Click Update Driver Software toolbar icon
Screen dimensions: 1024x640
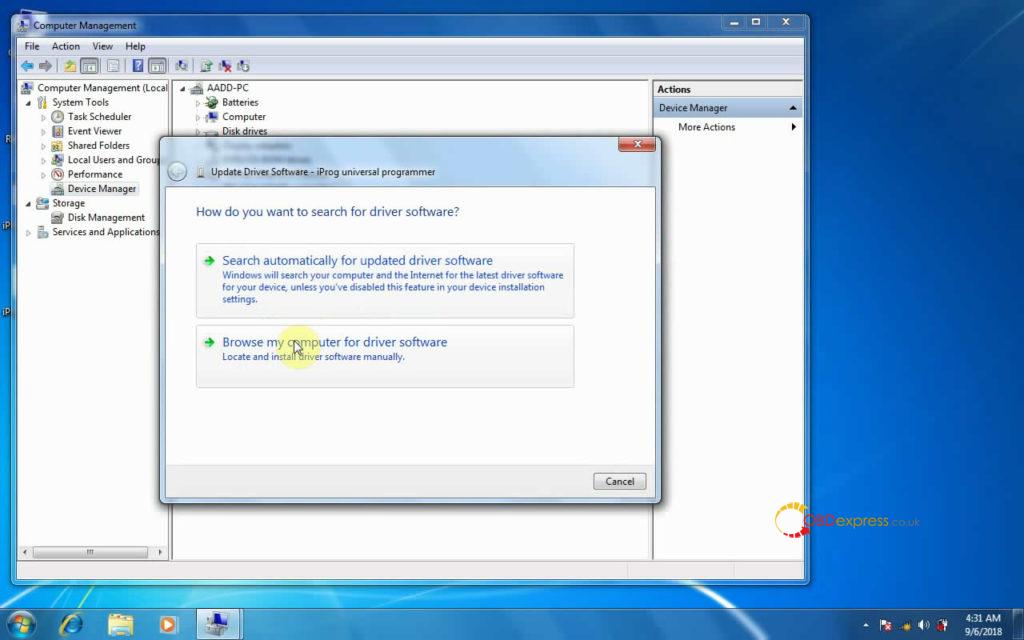206,66
